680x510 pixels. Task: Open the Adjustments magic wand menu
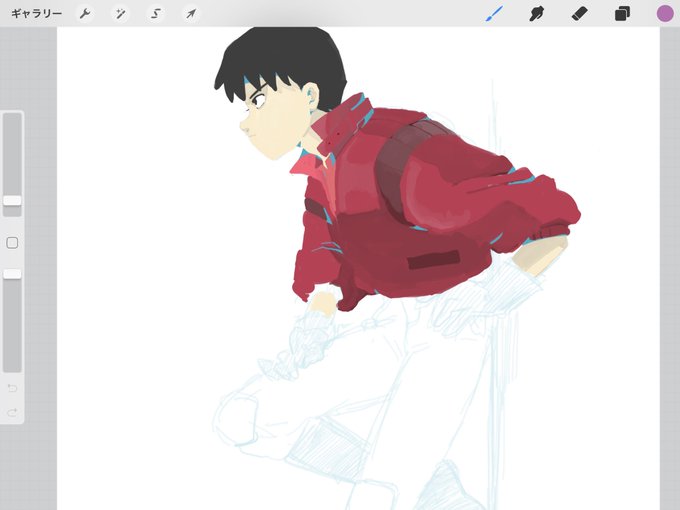(x=120, y=14)
